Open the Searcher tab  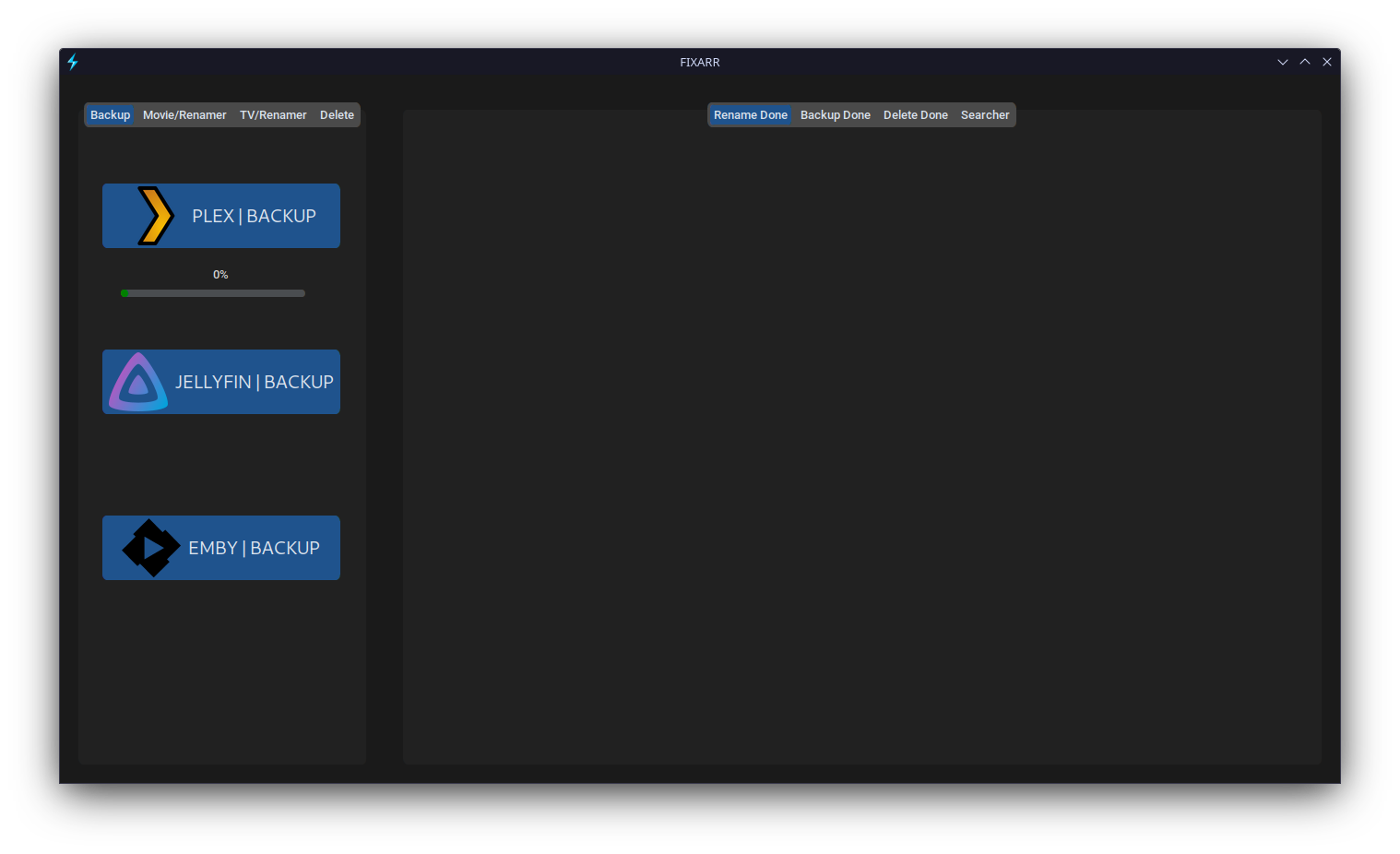coord(985,115)
